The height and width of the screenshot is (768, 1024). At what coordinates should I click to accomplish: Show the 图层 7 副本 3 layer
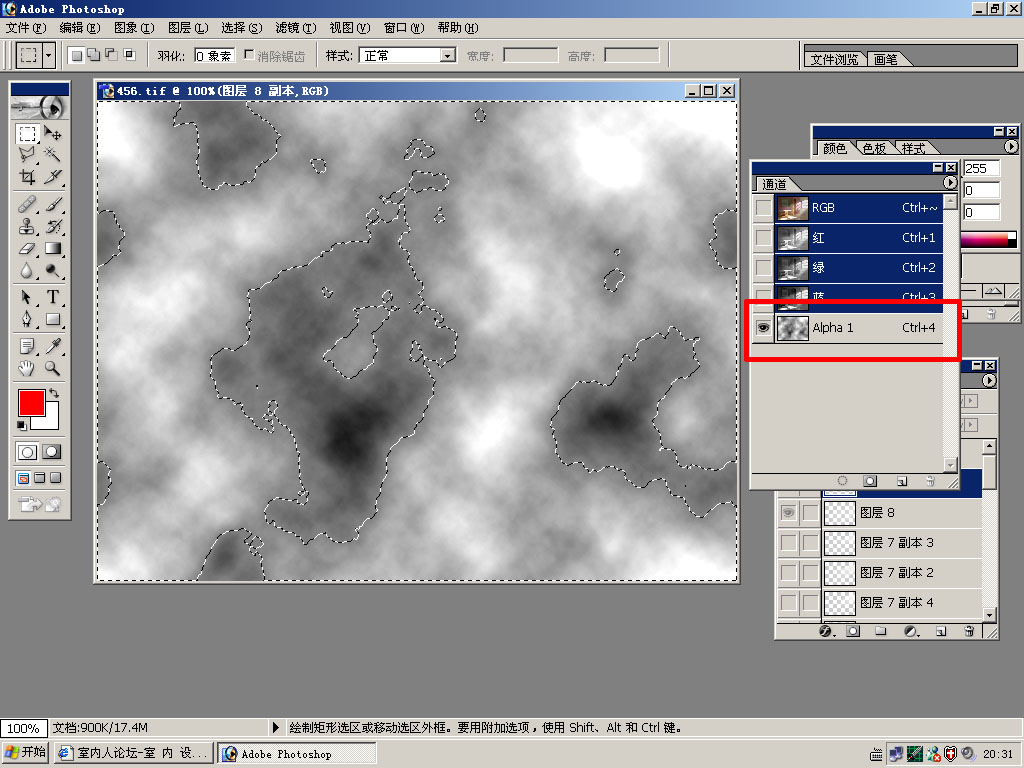pos(789,543)
